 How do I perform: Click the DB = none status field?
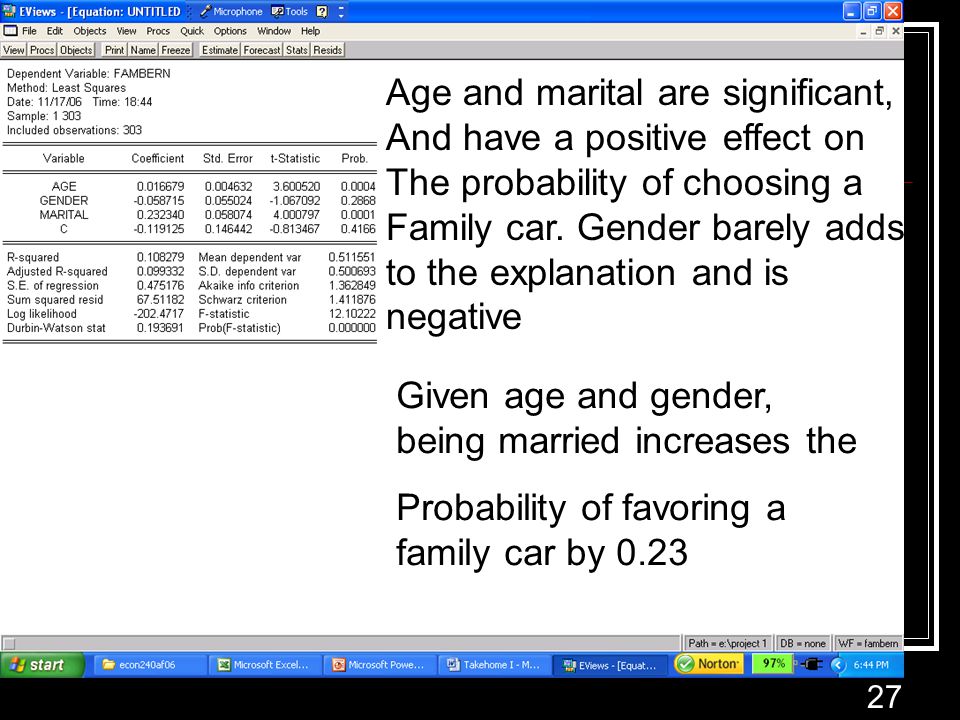pos(803,643)
